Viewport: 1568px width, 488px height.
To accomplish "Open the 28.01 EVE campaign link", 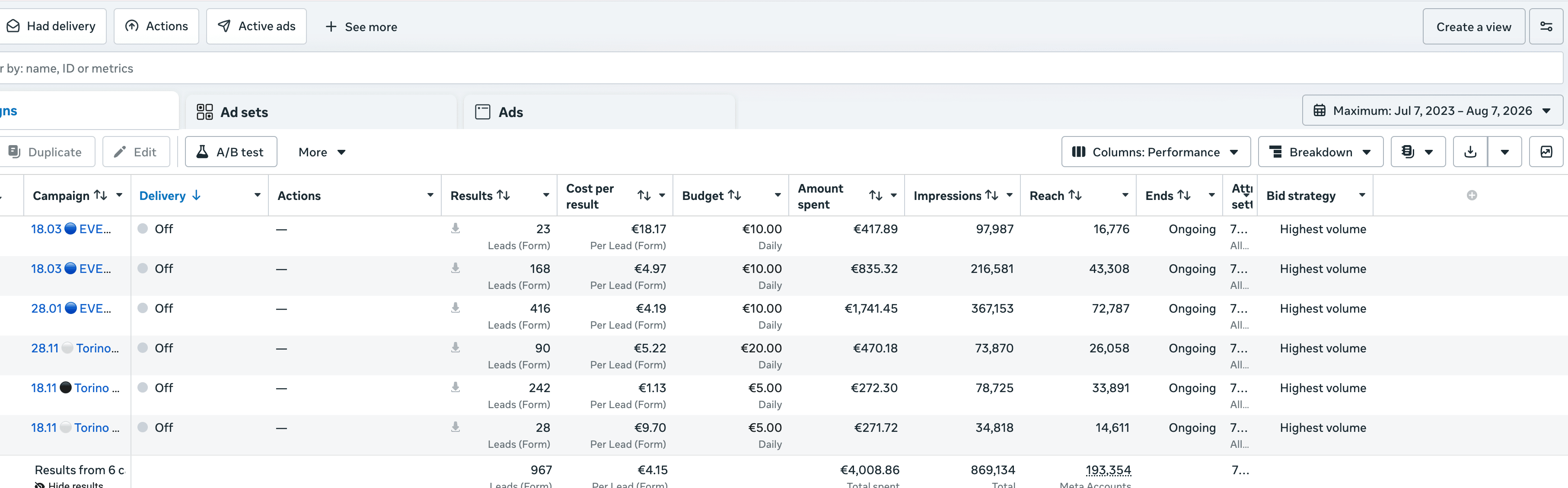I will coord(71,308).
